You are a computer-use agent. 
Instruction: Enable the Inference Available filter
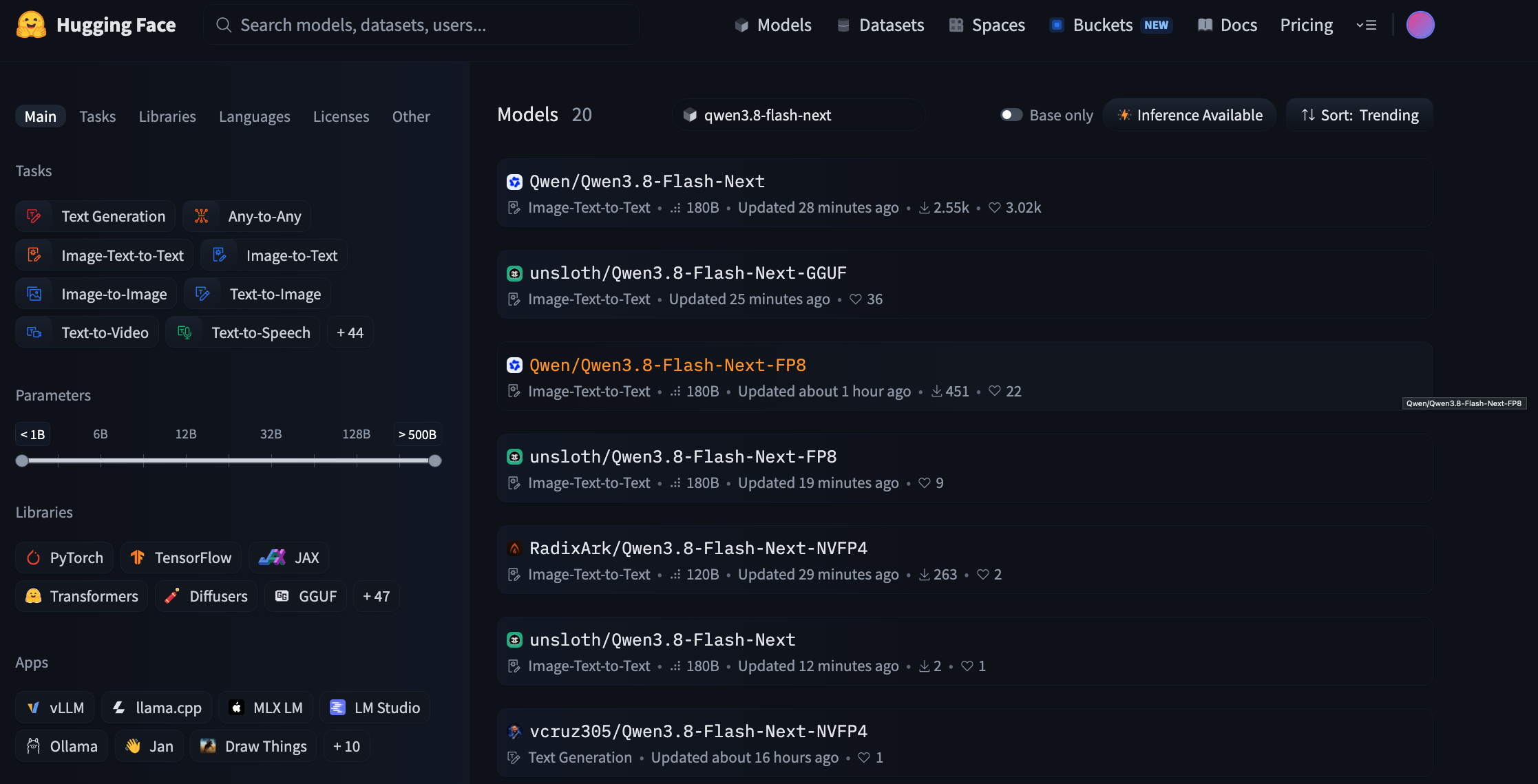pos(1190,115)
